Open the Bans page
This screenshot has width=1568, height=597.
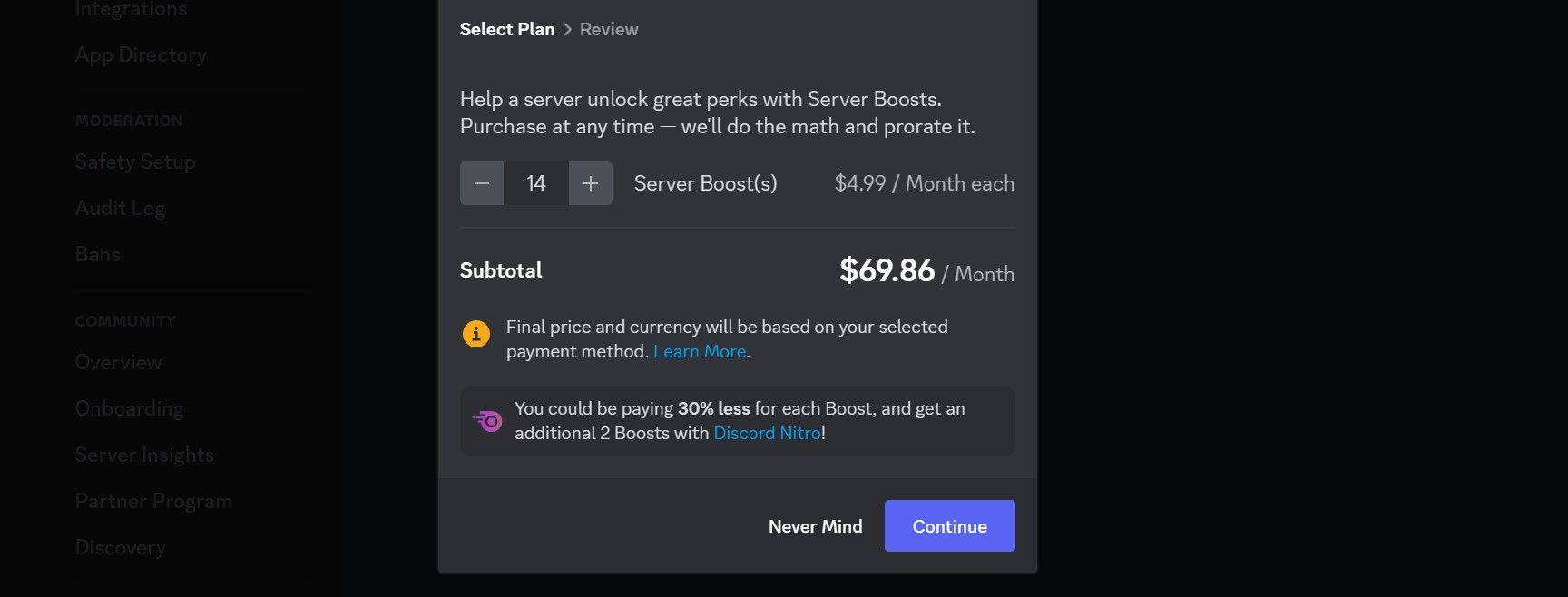(x=97, y=254)
